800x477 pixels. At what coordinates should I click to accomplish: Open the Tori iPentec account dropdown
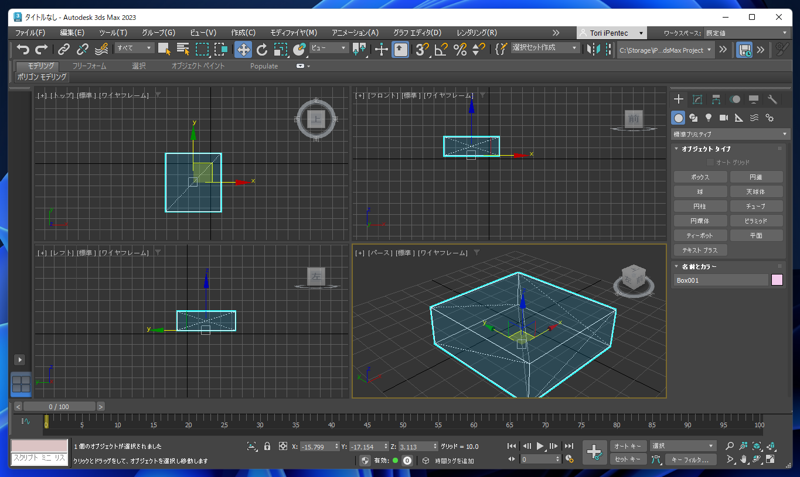[612, 33]
